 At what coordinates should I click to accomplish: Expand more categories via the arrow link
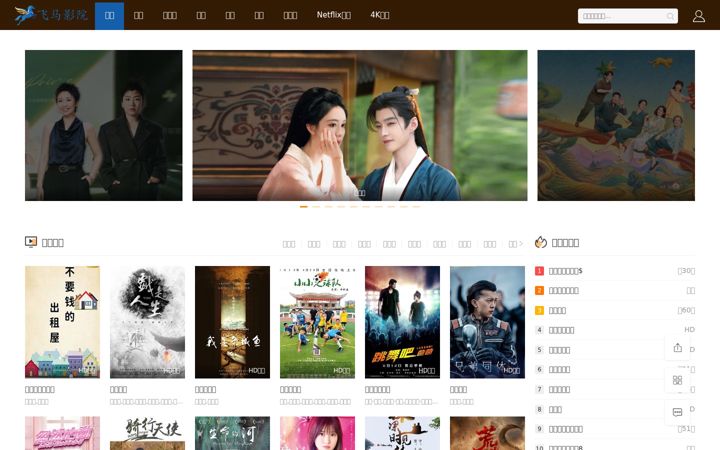click(516, 244)
